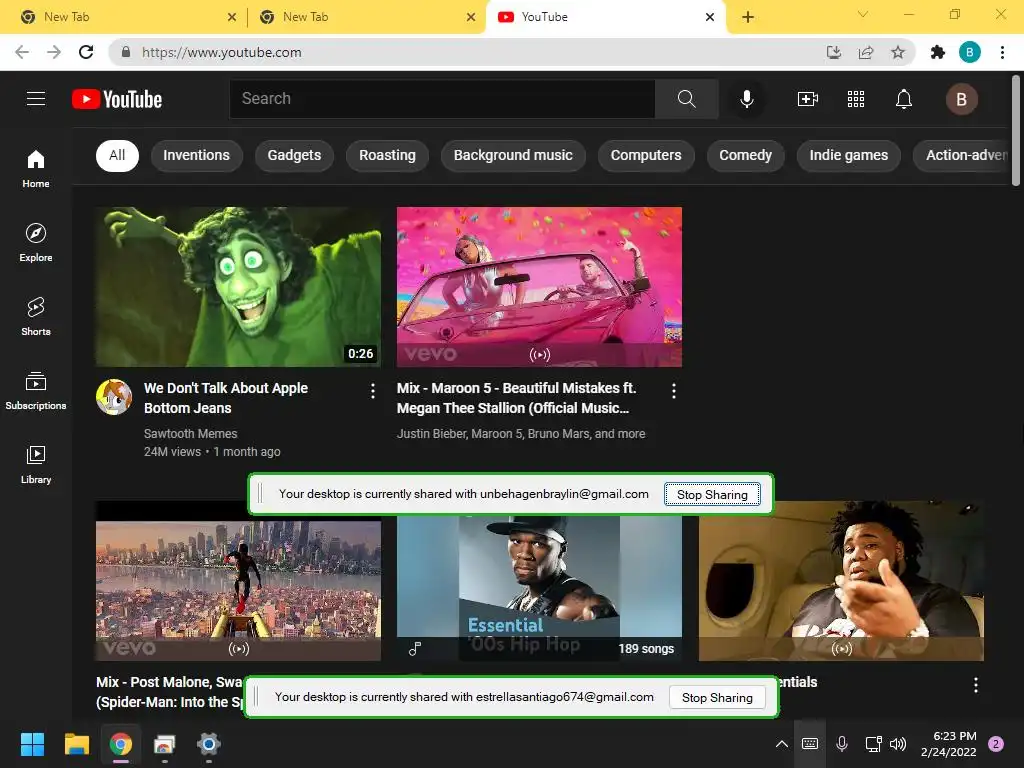Open the Chrome tab search chevron
This screenshot has height=768, width=1024.
[x=863, y=14]
